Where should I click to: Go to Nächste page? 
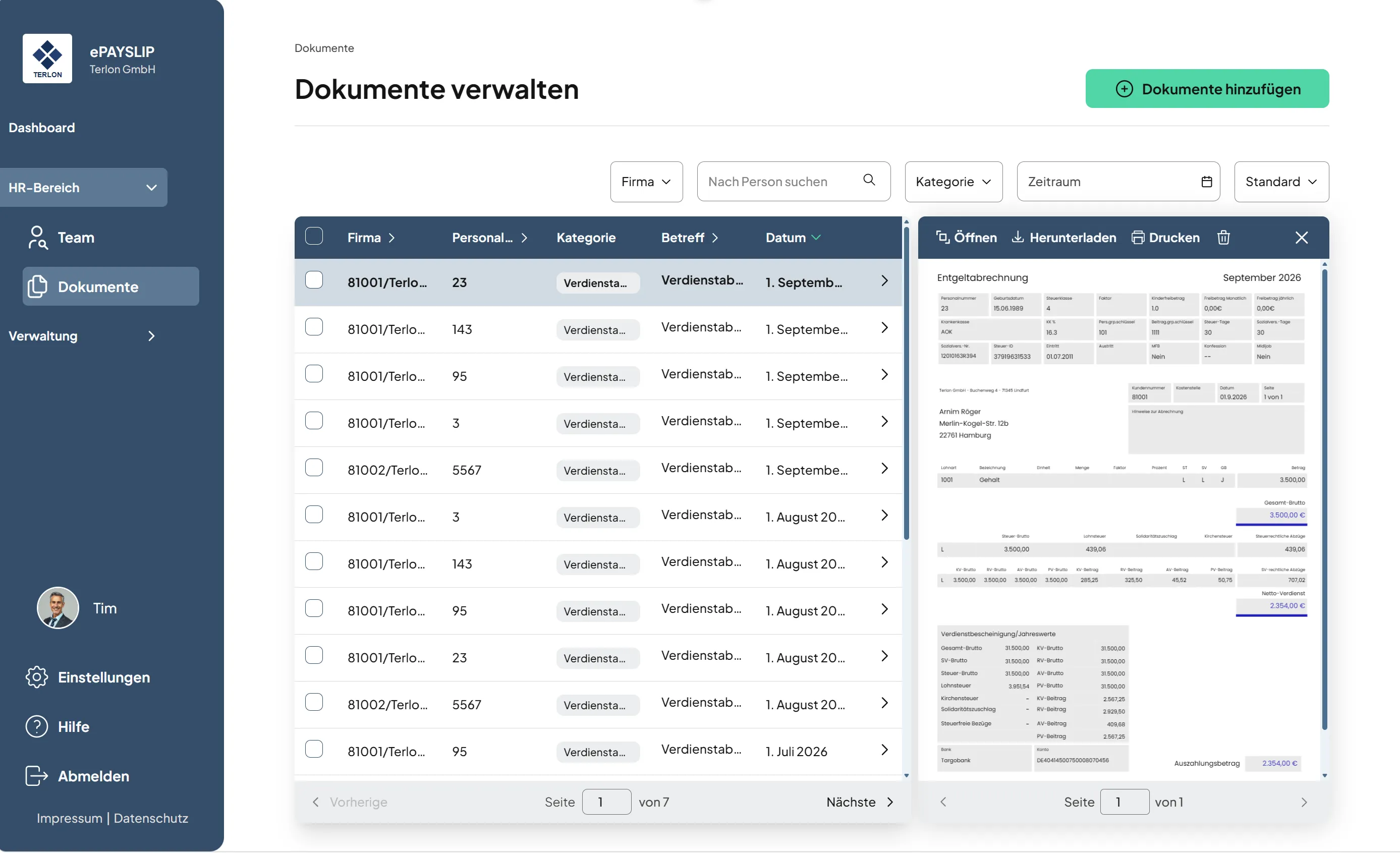point(859,803)
